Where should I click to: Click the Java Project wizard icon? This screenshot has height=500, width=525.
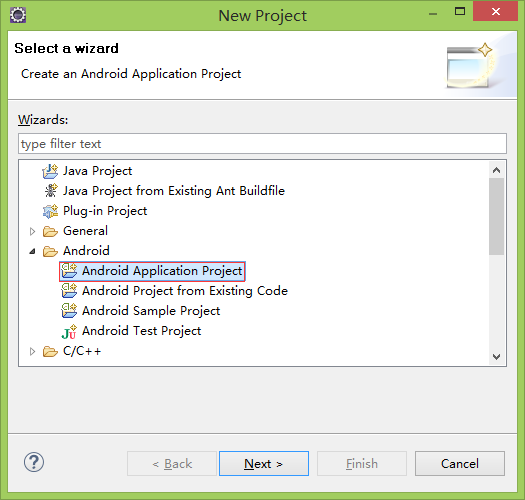coord(50,171)
